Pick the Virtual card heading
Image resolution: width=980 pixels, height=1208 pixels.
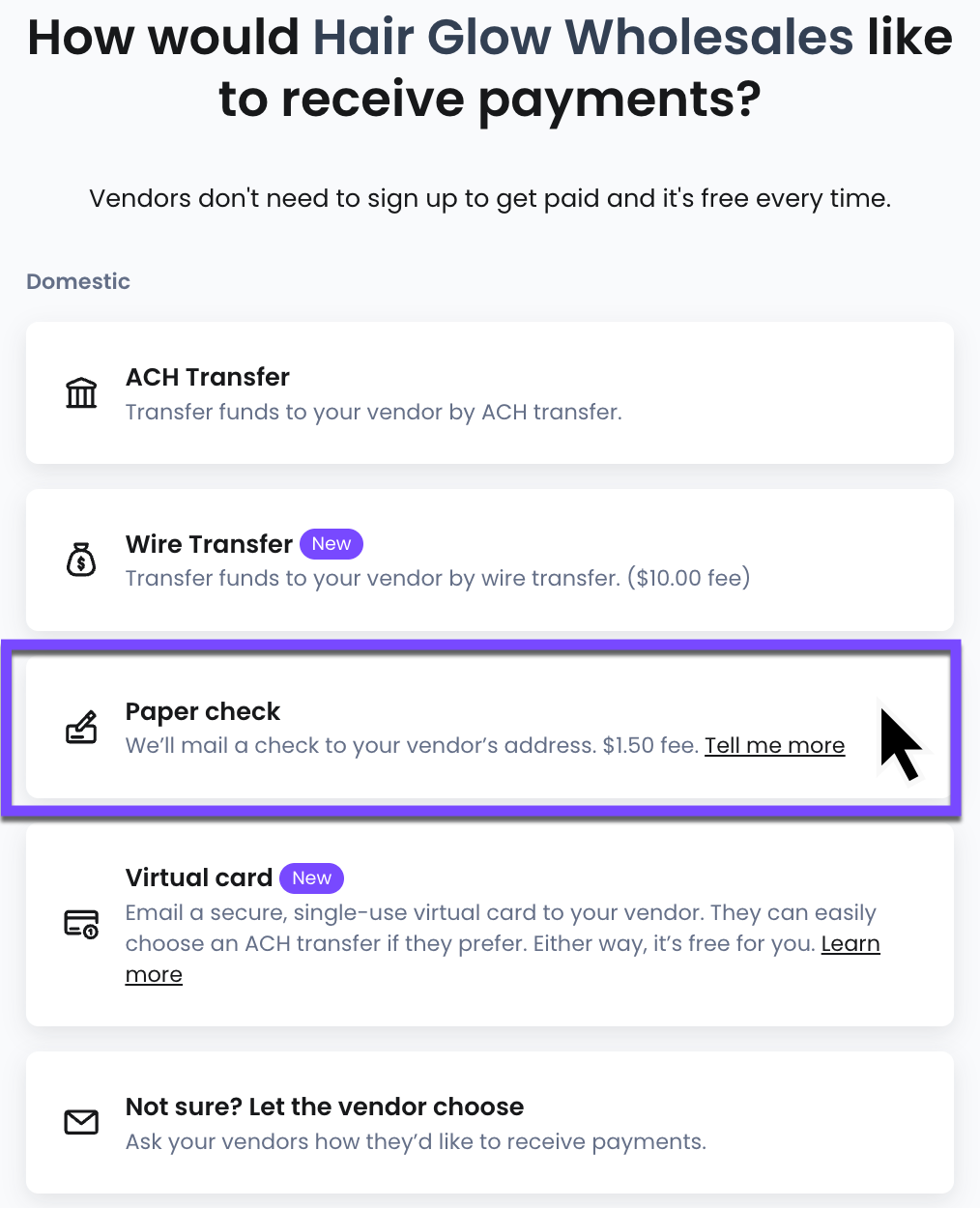(199, 877)
